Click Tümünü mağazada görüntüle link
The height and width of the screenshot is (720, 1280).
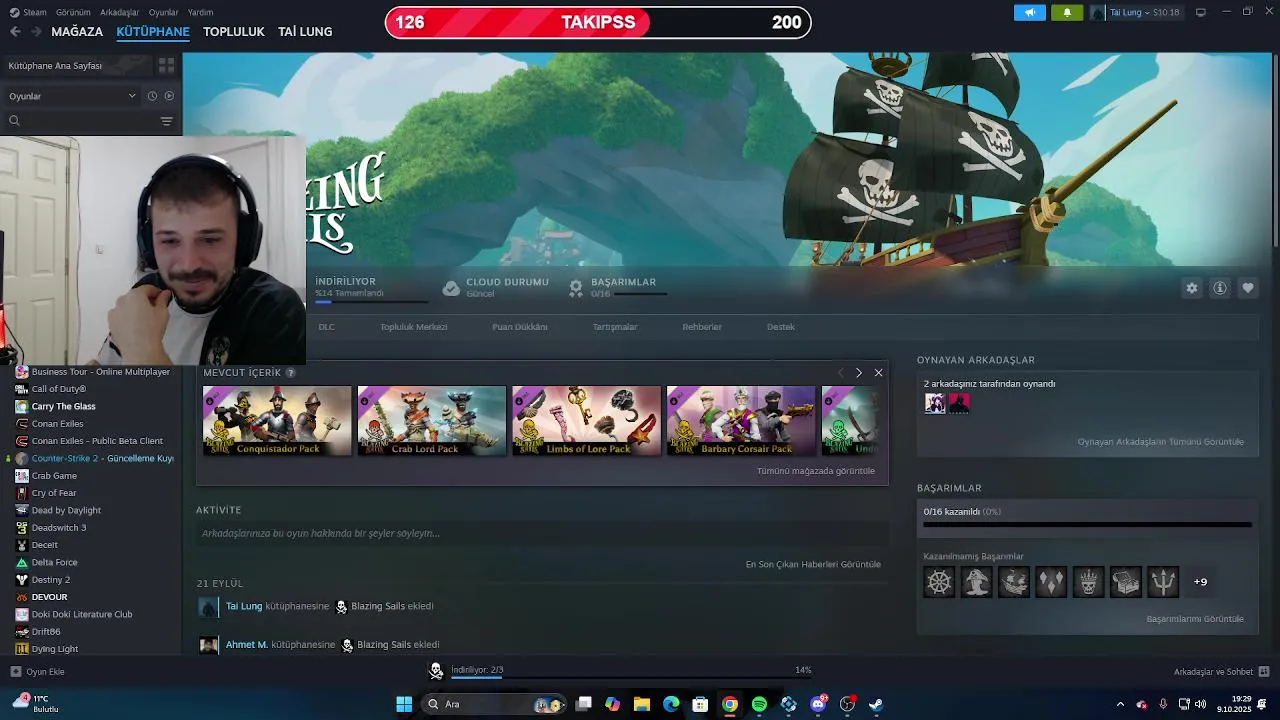(816, 471)
